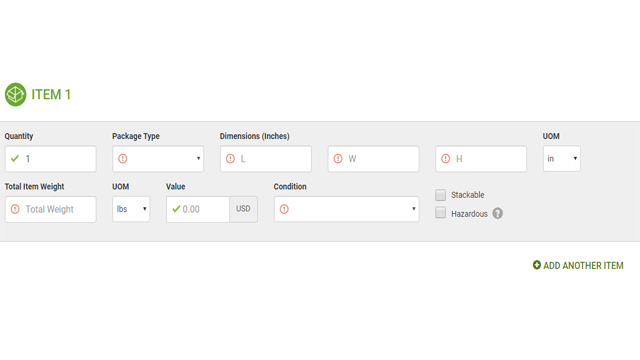Viewport: 640px width, 360px height.
Task: Click the ADD ANOTHER ITEM link
Action: click(x=578, y=265)
